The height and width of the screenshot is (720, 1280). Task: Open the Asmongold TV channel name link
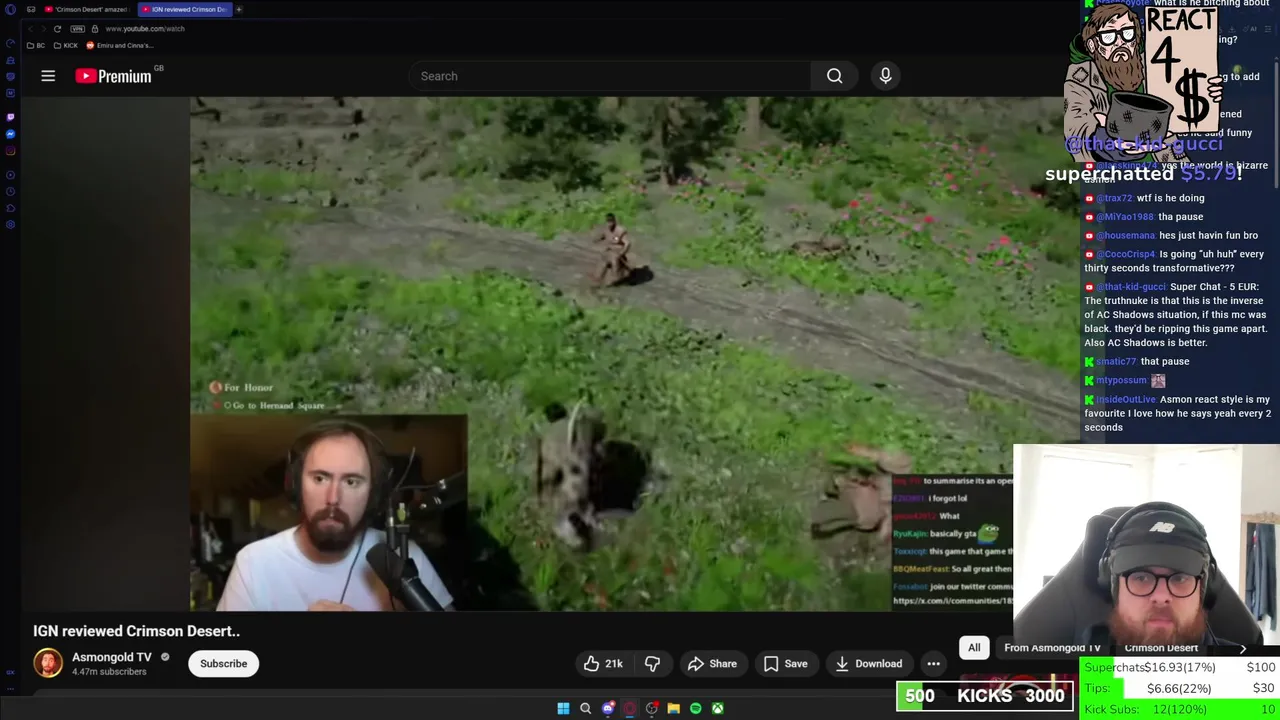tap(112, 657)
